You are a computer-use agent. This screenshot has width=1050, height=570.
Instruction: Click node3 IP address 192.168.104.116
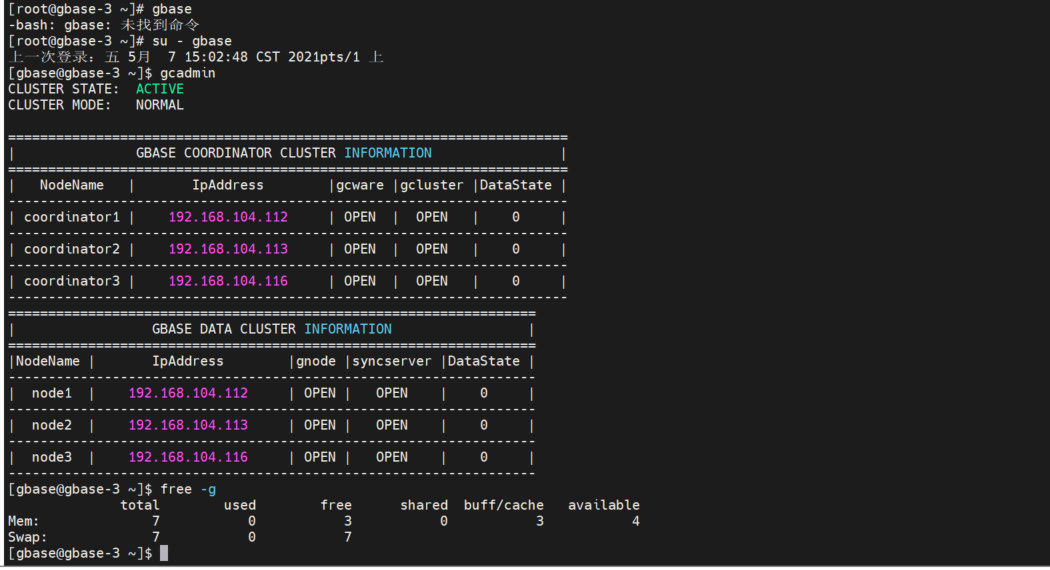[188, 457]
